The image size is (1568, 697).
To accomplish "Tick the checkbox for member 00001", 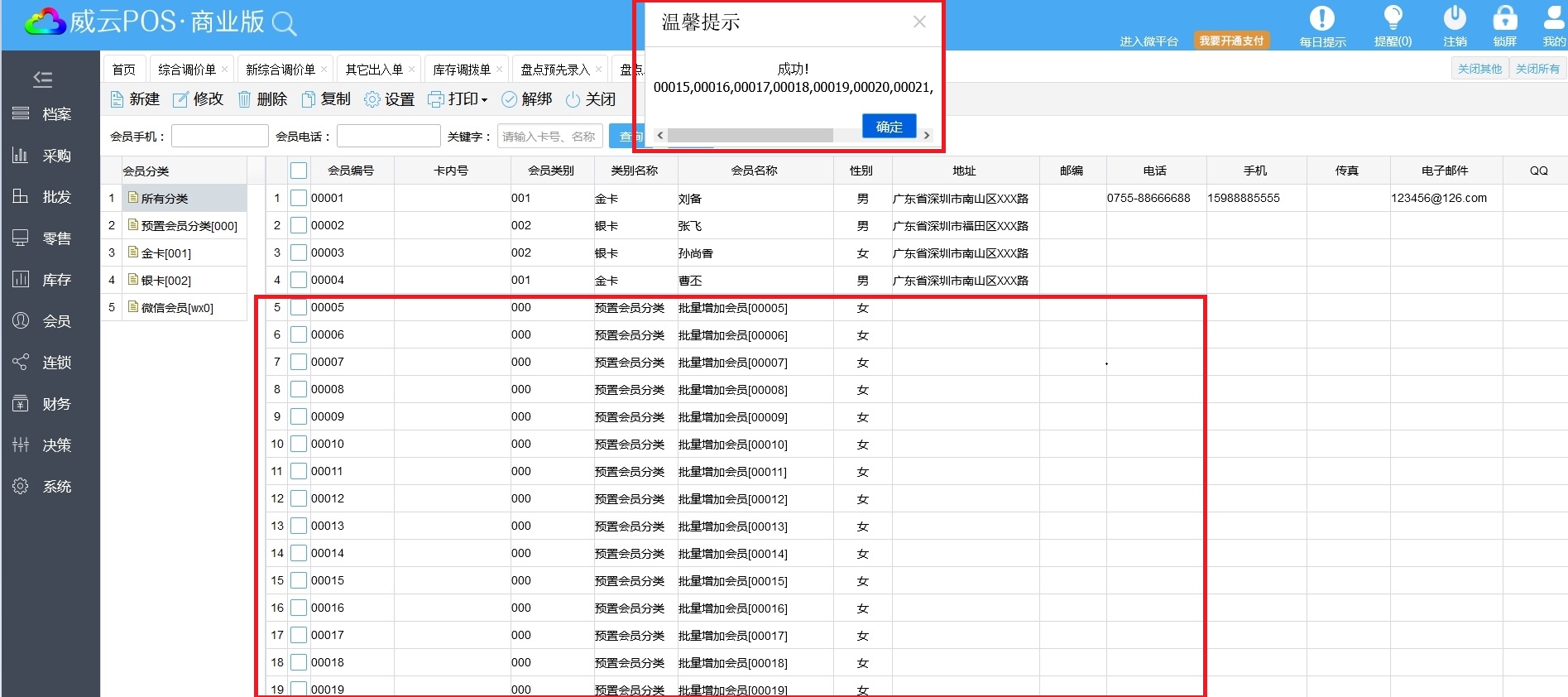I will tap(299, 199).
